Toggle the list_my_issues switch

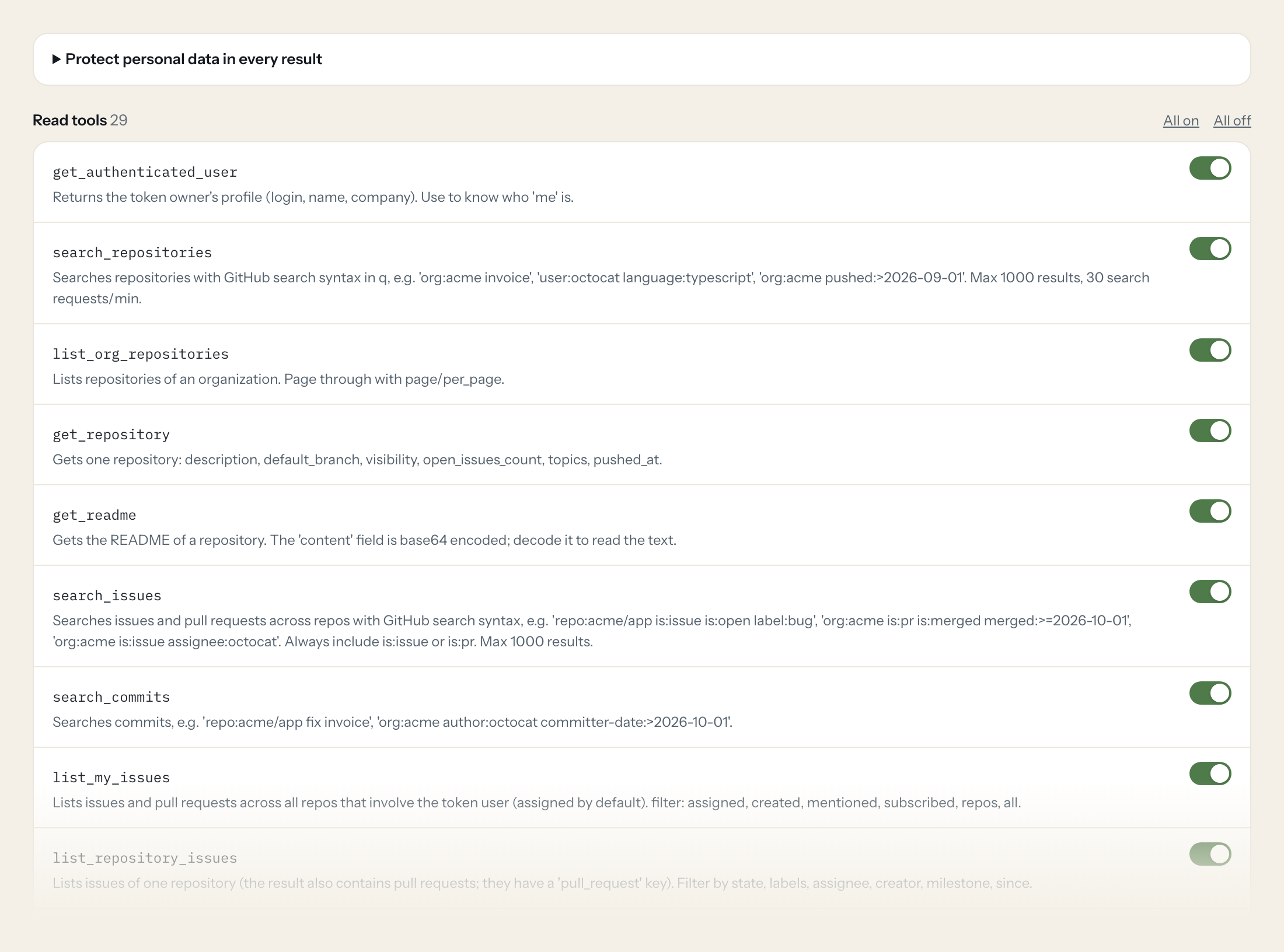point(1210,773)
